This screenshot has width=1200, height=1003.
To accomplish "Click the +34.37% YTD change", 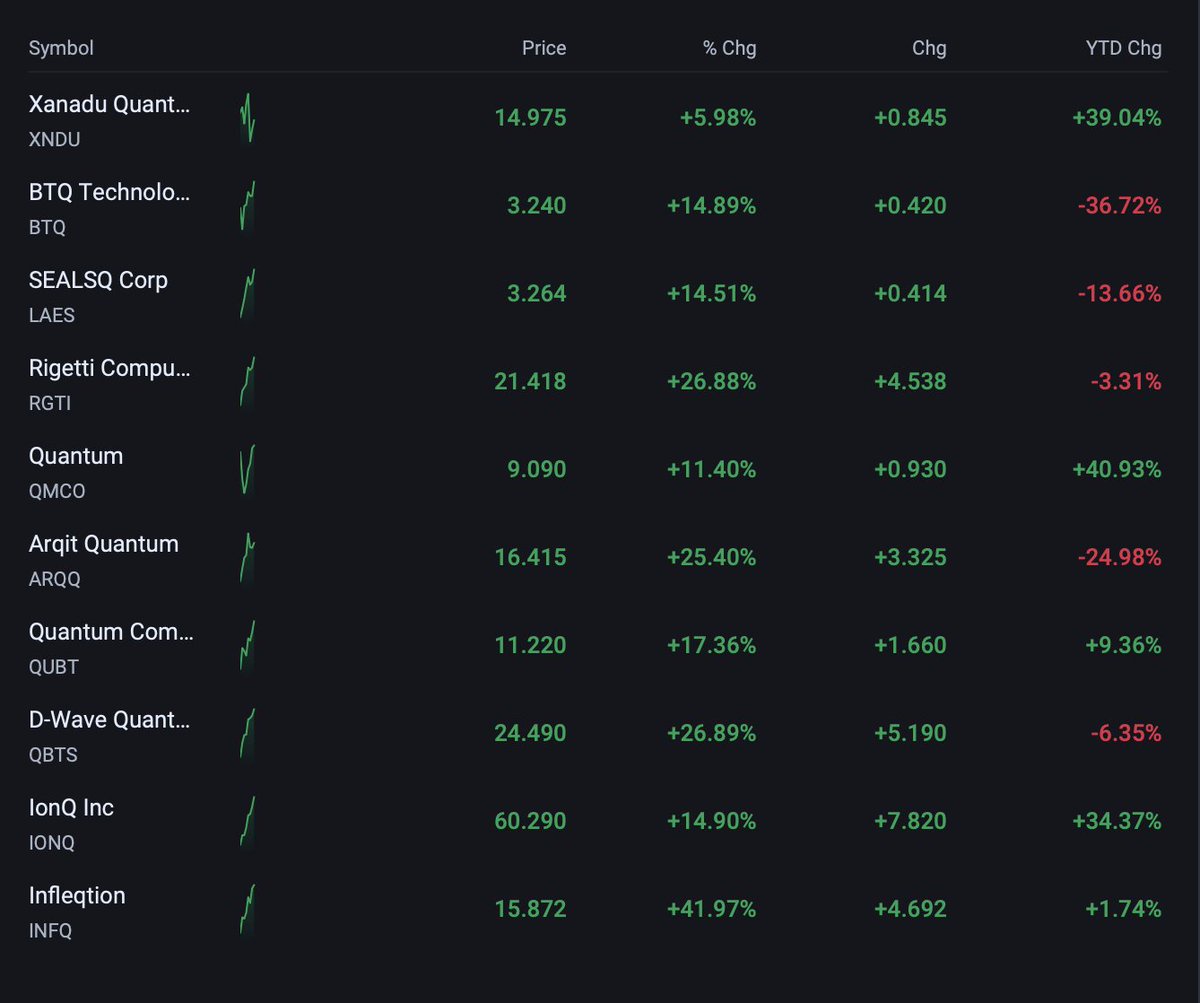I will [x=1117, y=822].
